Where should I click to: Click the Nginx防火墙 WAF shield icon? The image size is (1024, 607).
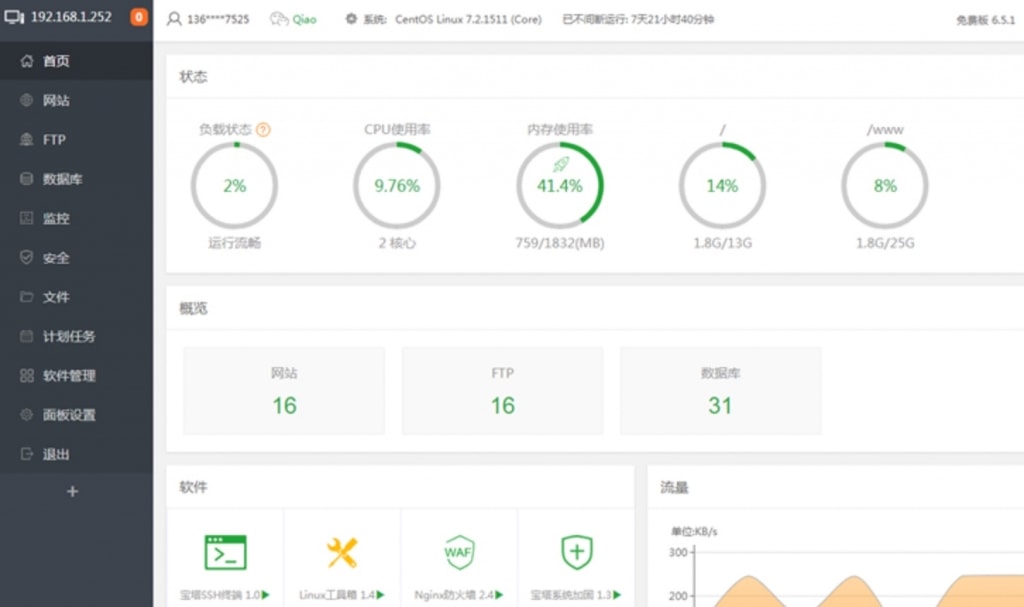pyautogui.click(x=459, y=552)
